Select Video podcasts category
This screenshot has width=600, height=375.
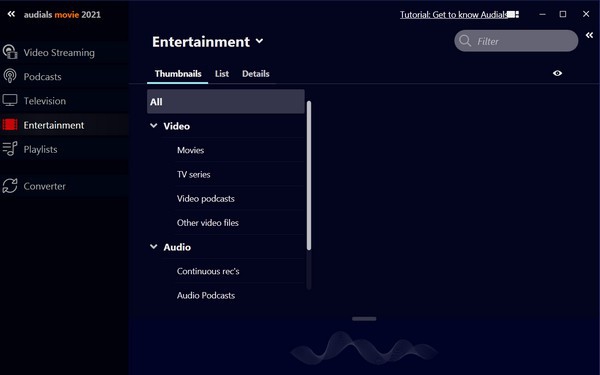point(206,199)
